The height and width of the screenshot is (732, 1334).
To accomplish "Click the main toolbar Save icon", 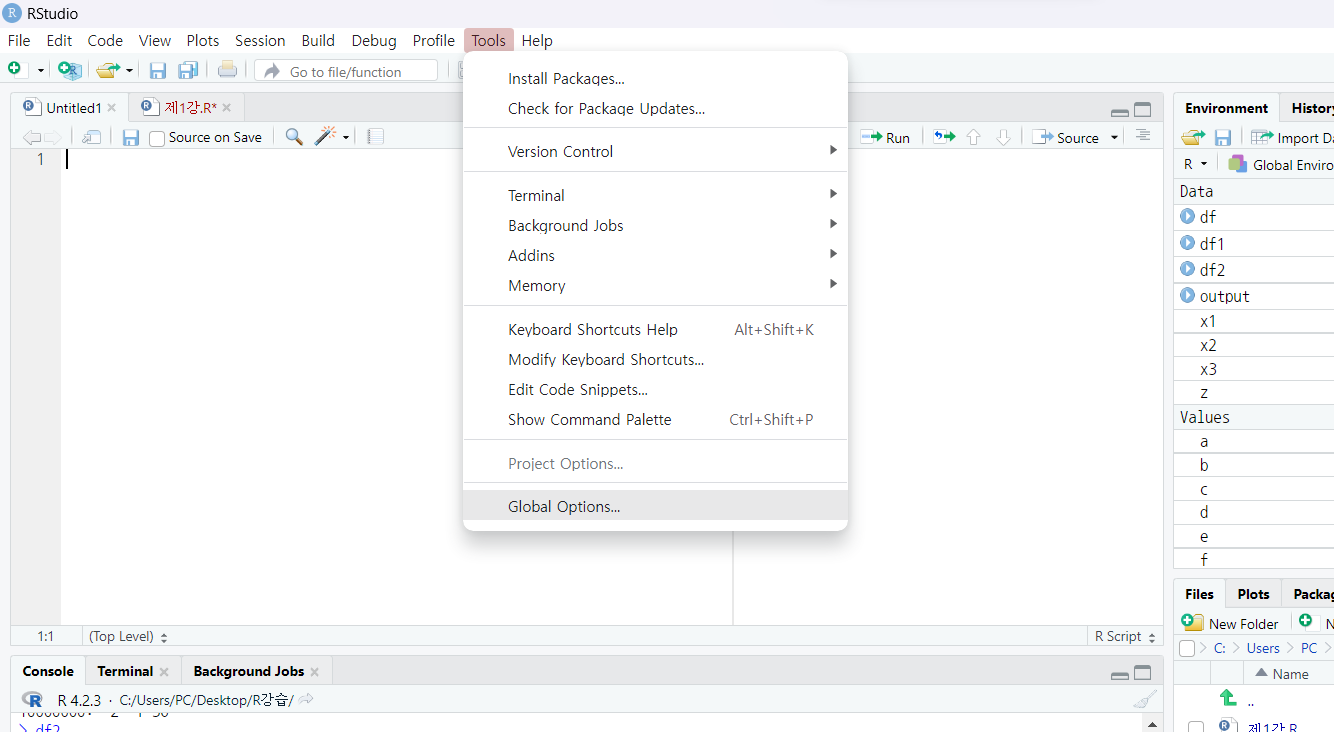I will pos(157,70).
